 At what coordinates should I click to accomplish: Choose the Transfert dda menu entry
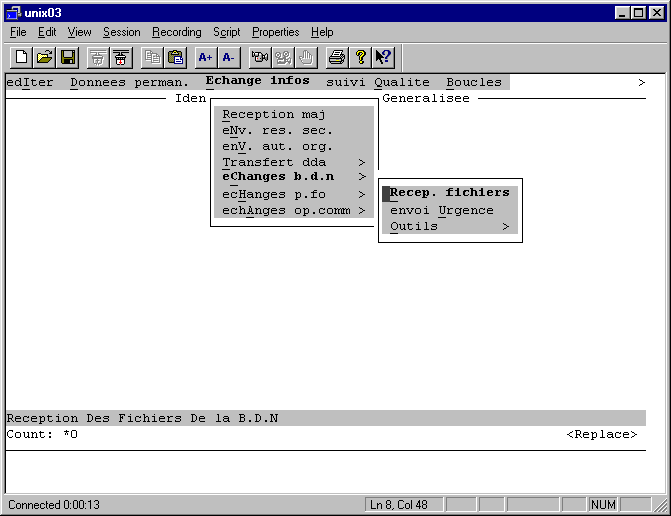[294, 163]
